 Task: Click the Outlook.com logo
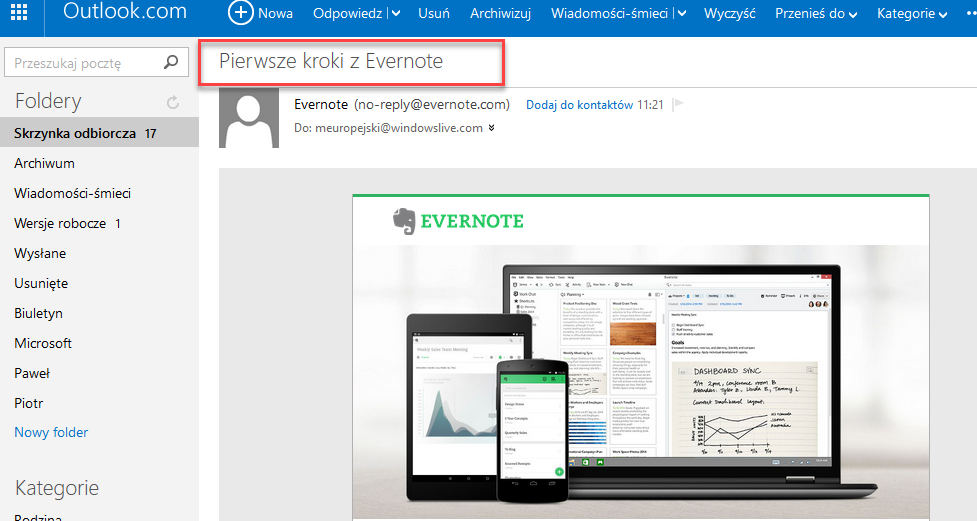point(125,11)
